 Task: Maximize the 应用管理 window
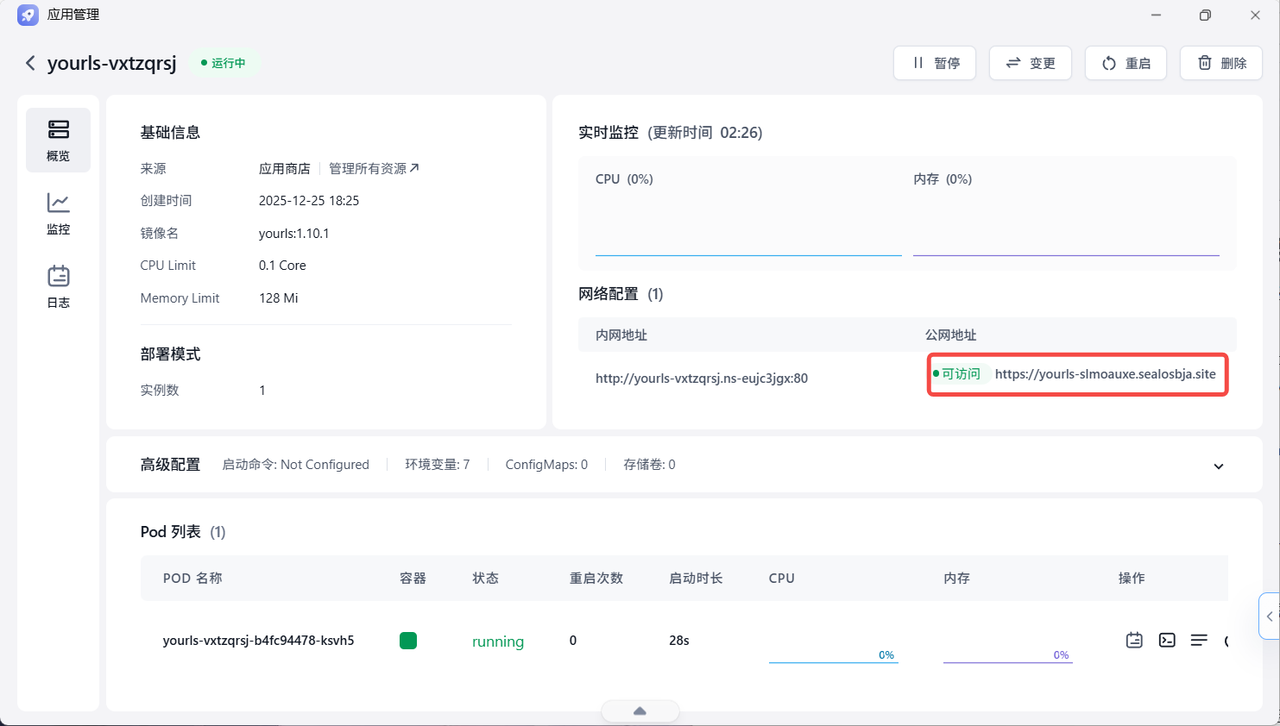1205,15
